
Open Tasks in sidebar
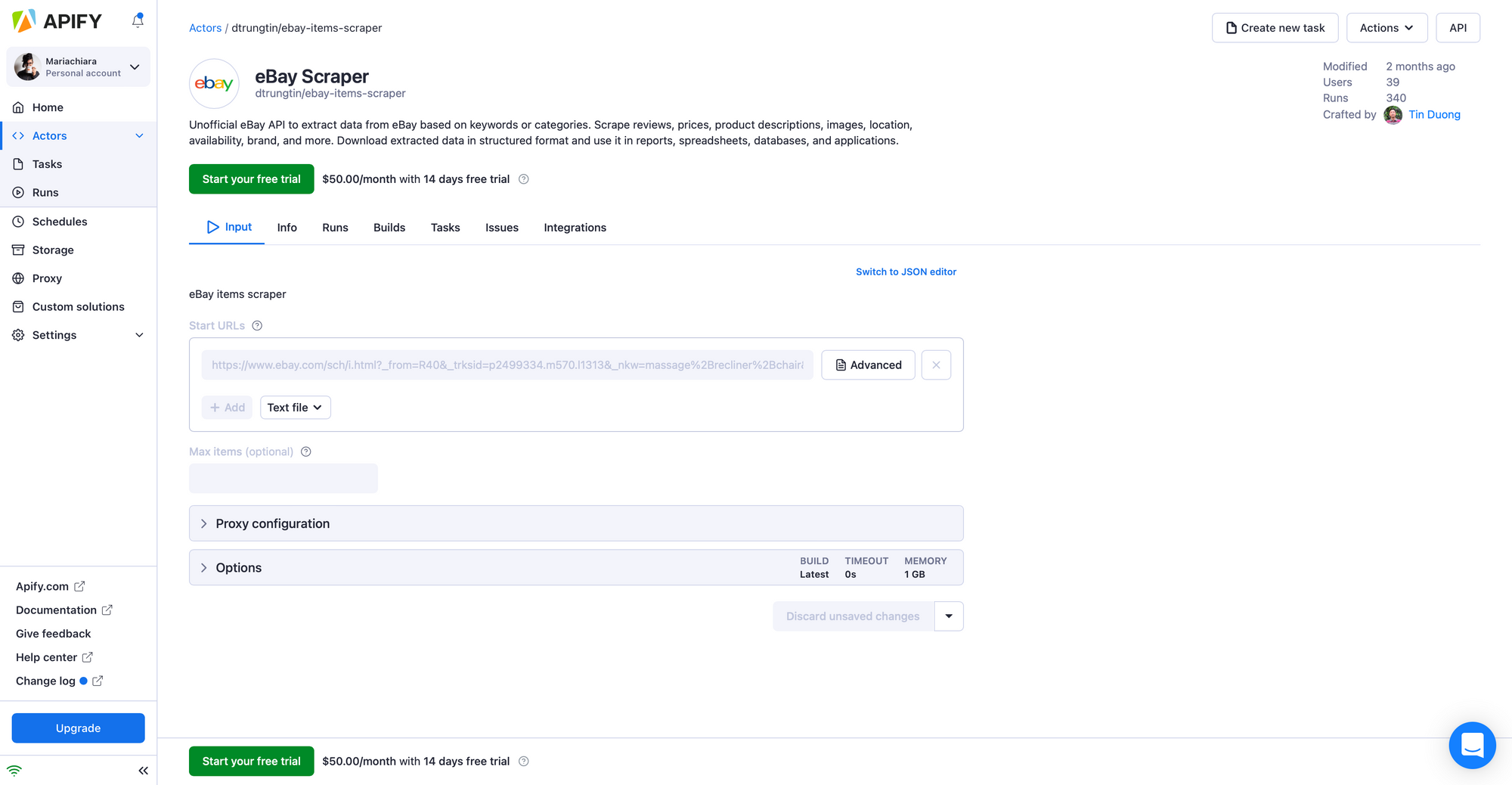(79, 164)
